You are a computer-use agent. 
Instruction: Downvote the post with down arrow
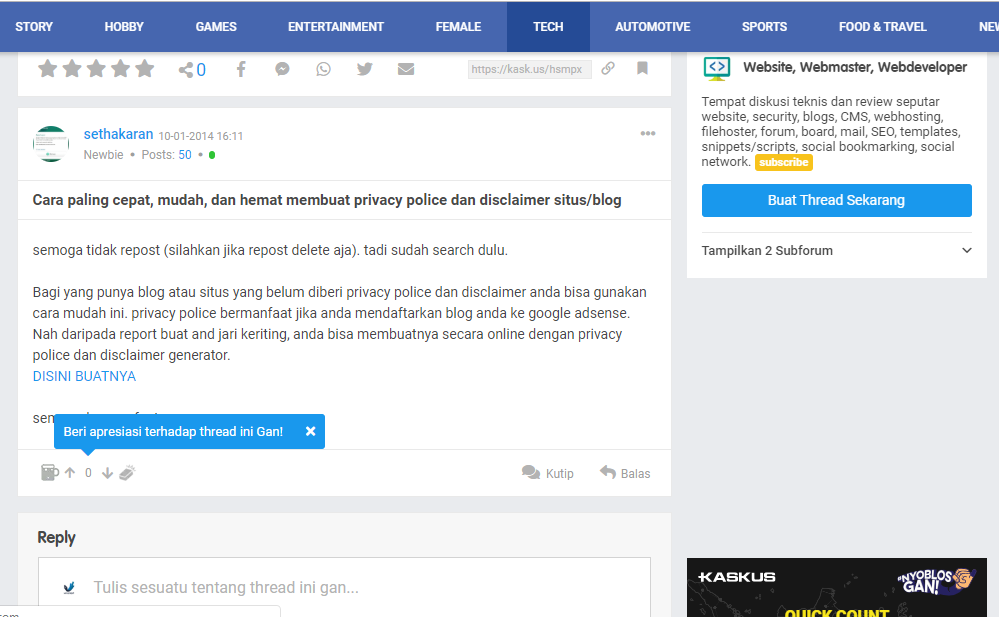(x=107, y=473)
